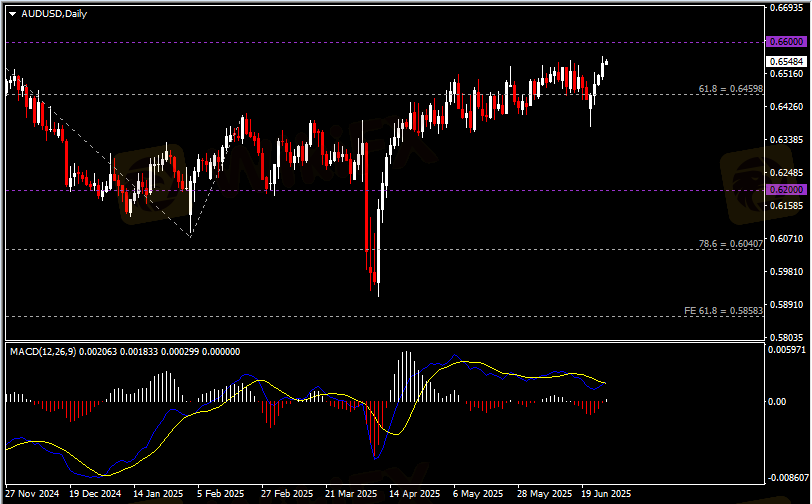The height and width of the screenshot is (504, 812).
Task: Click the 27 Feb 2025 date label
Action: pos(287,494)
